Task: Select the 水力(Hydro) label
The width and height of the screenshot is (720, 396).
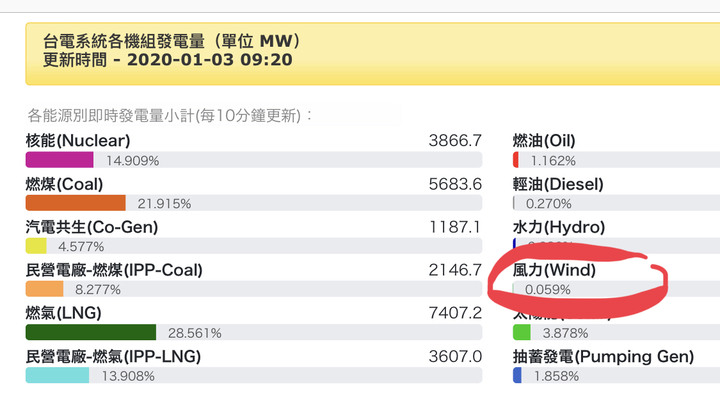Action: (559, 227)
